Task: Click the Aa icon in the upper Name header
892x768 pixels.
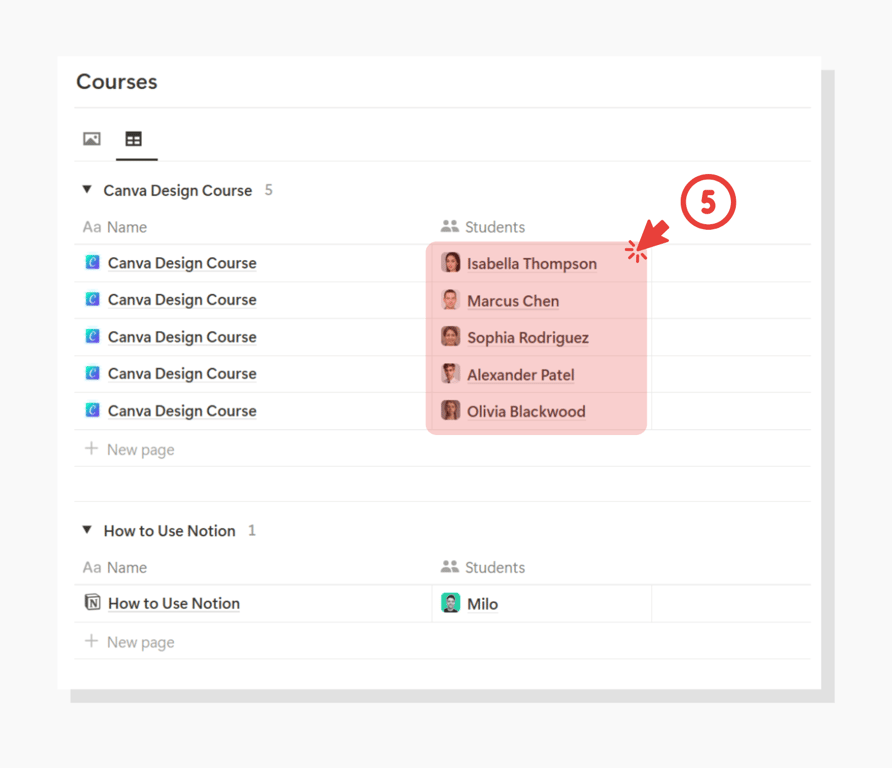Action: 92,227
